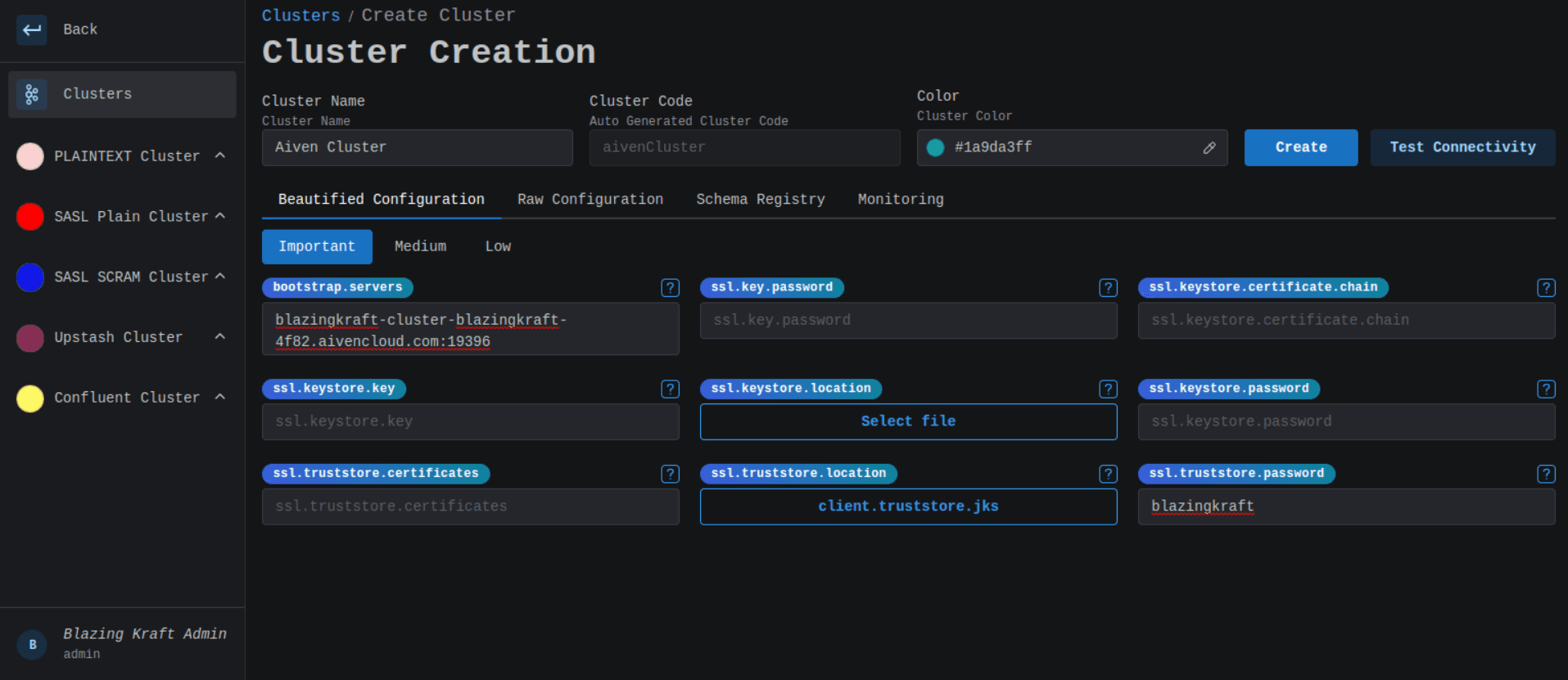Open the Schema Registry tab
The image size is (1568, 680).
[761, 200]
